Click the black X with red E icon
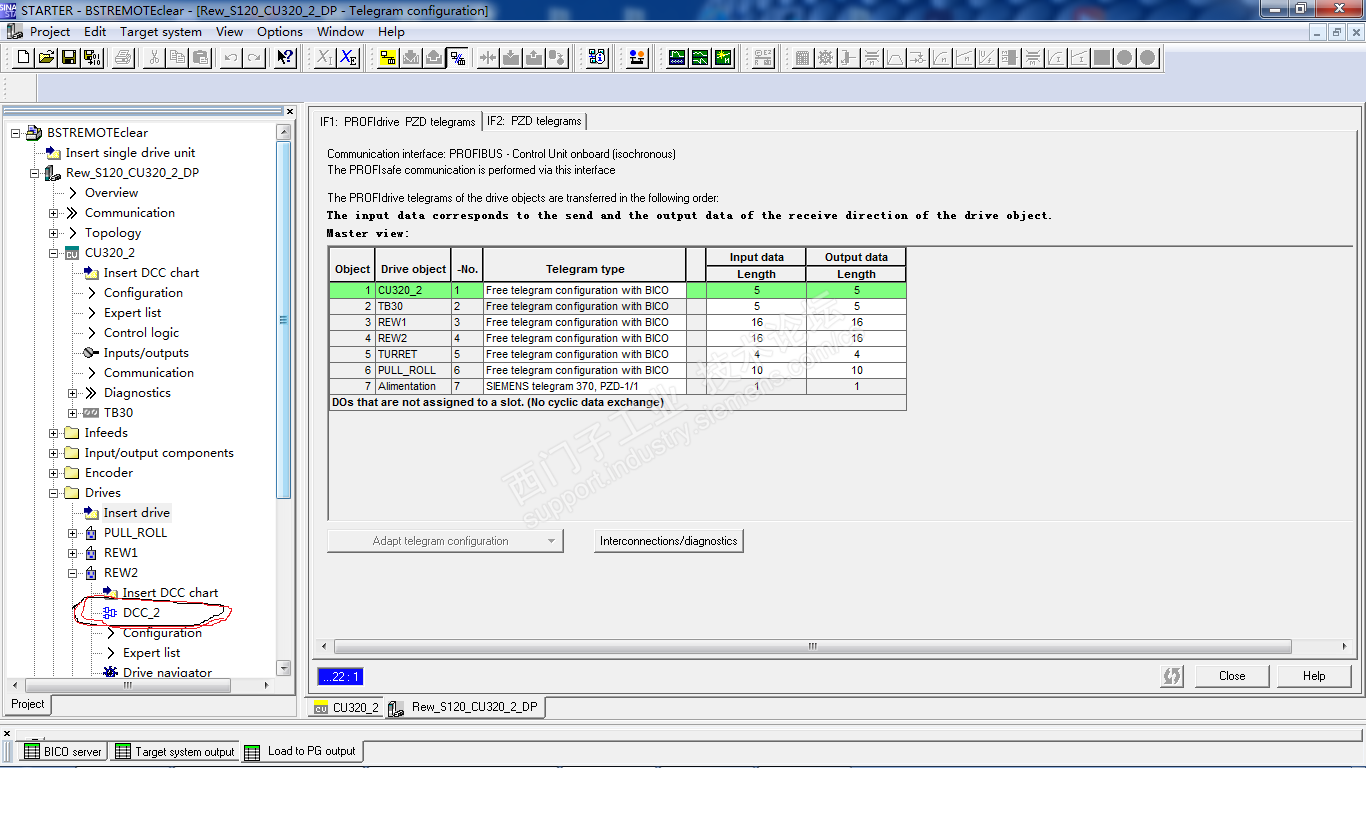Screen dimensions: 1366x820 348,58
